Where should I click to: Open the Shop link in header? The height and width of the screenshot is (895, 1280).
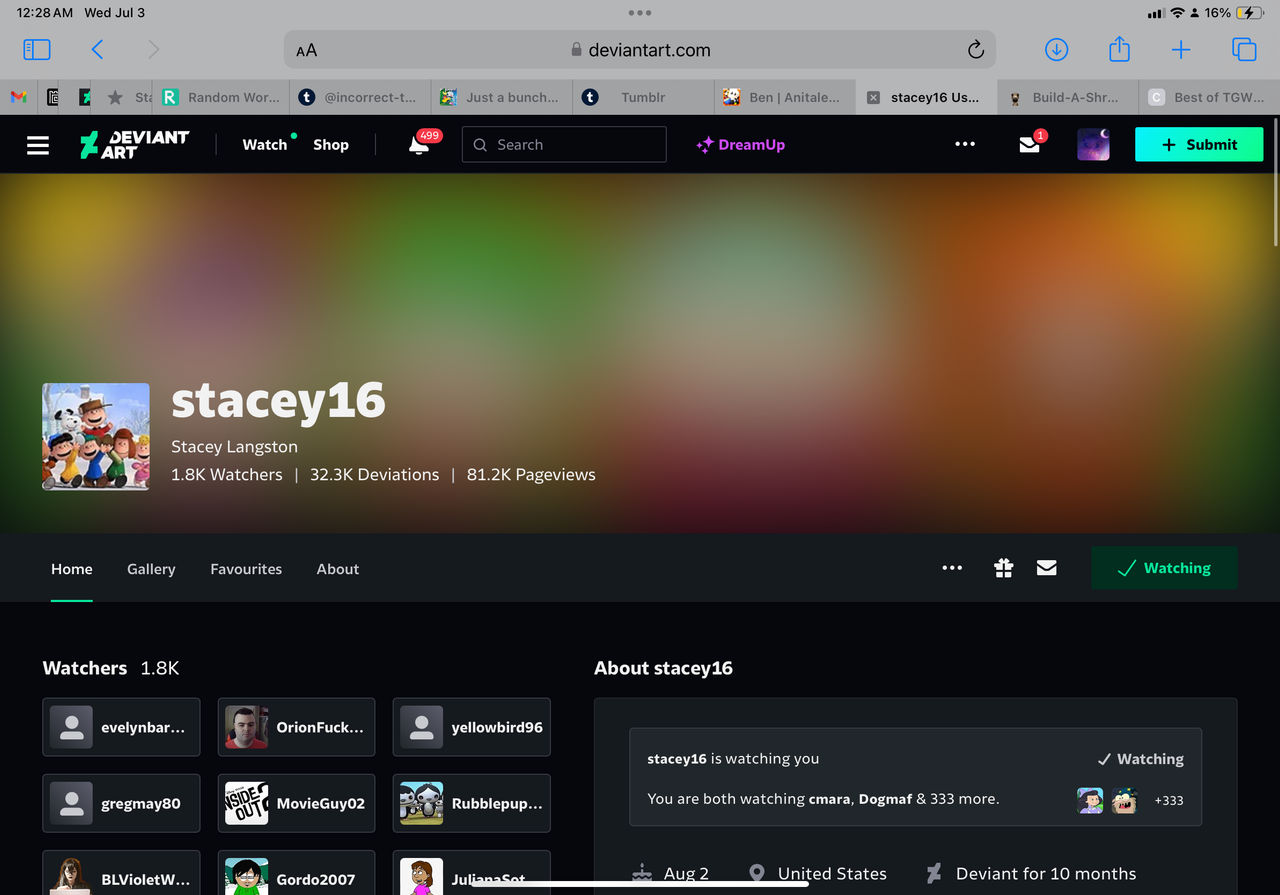click(x=331, y=145)
